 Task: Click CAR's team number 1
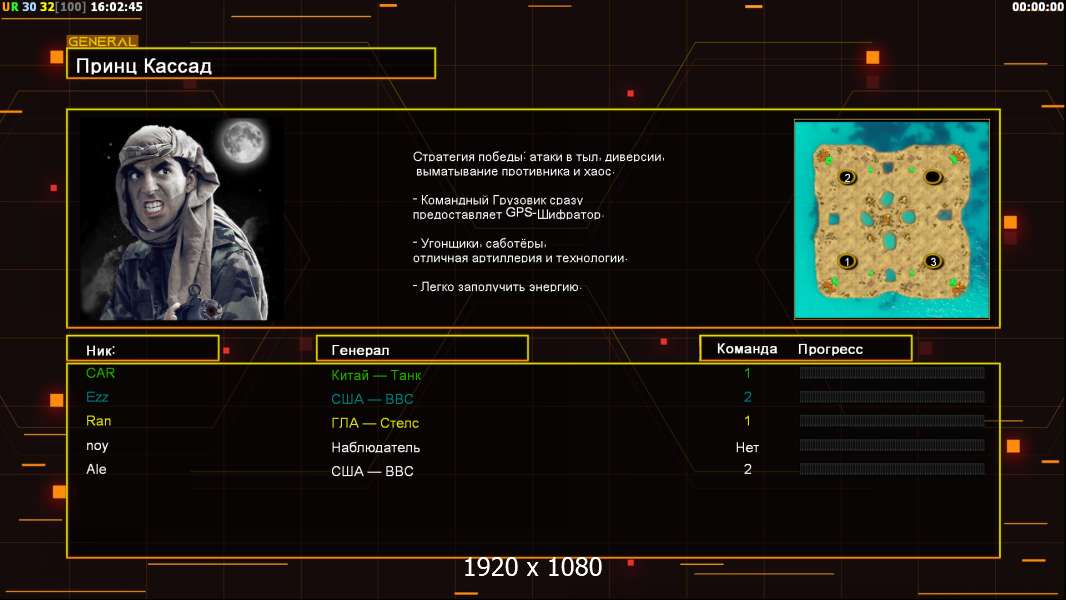(x=747, y=373)
